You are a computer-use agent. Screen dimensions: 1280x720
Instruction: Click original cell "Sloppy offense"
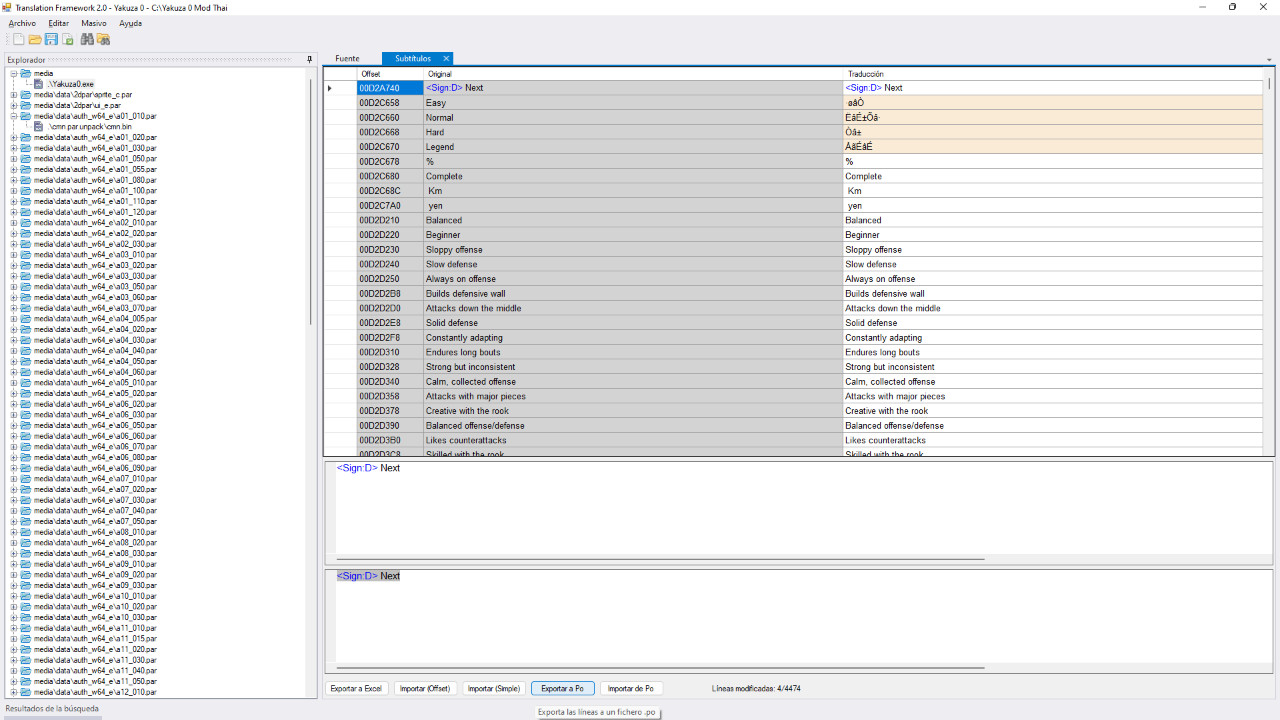pyautogui.click(x=633, y=250)
